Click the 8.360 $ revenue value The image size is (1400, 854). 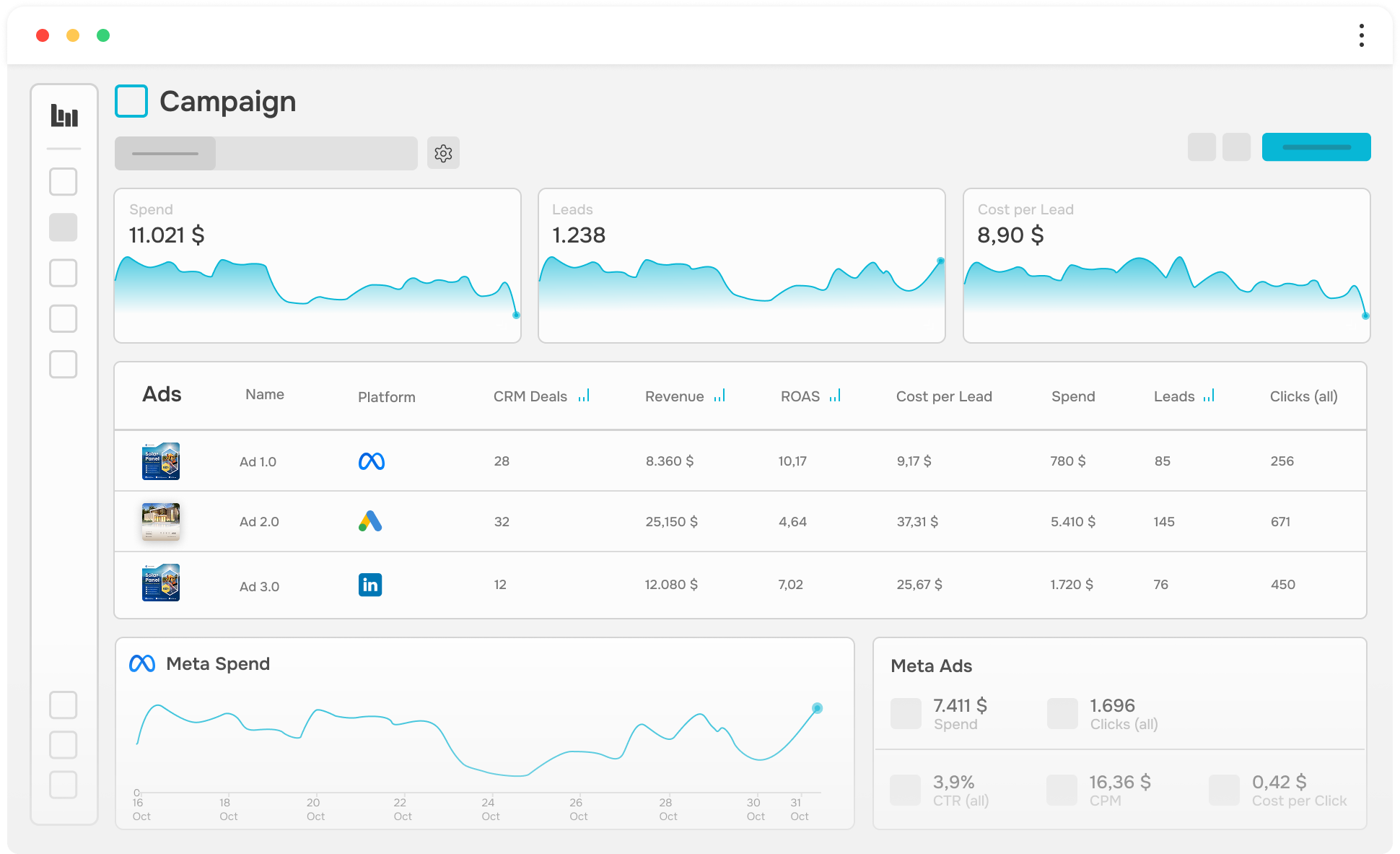coord(670,461)
